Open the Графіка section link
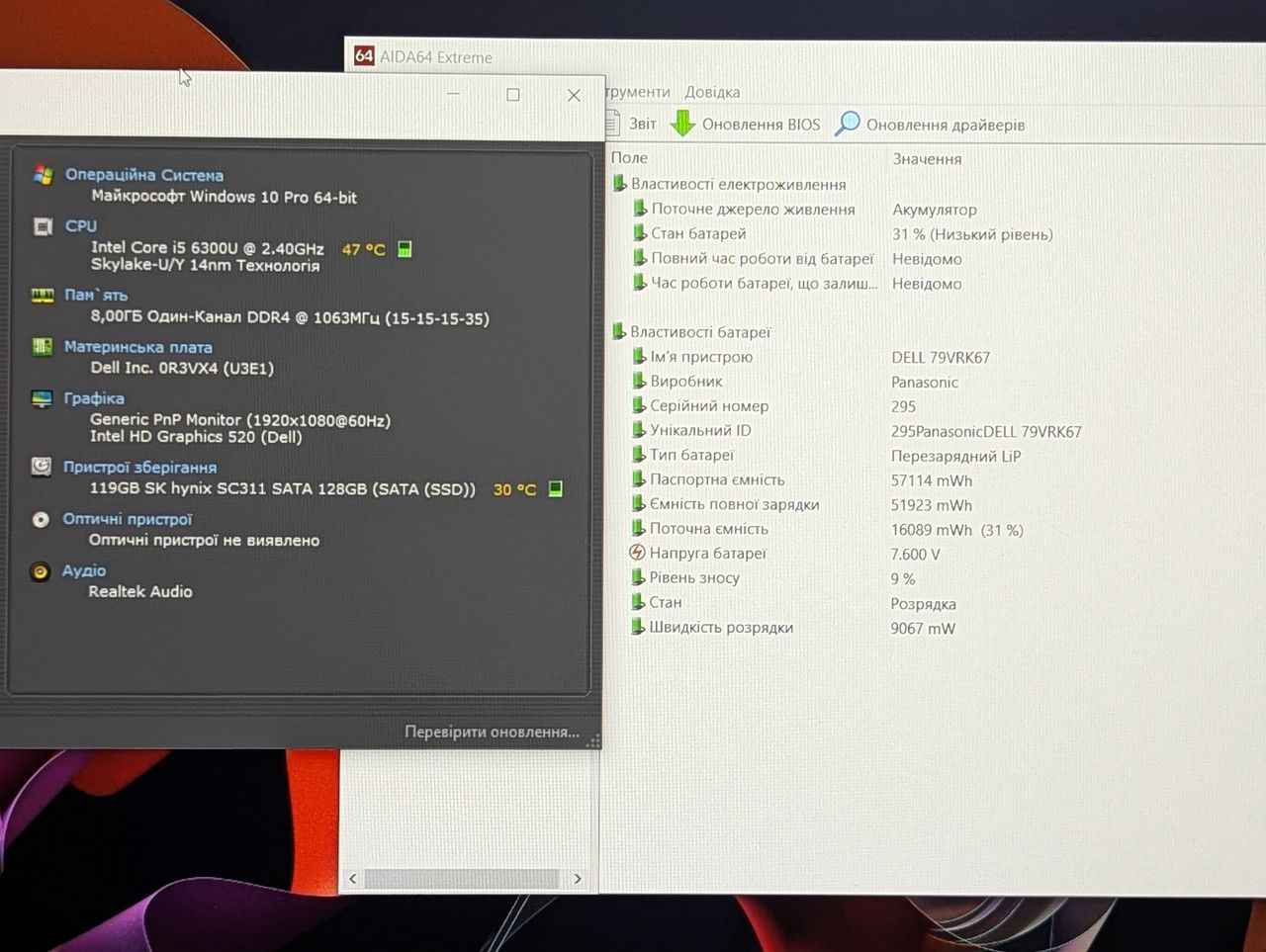 click(94, 398)
